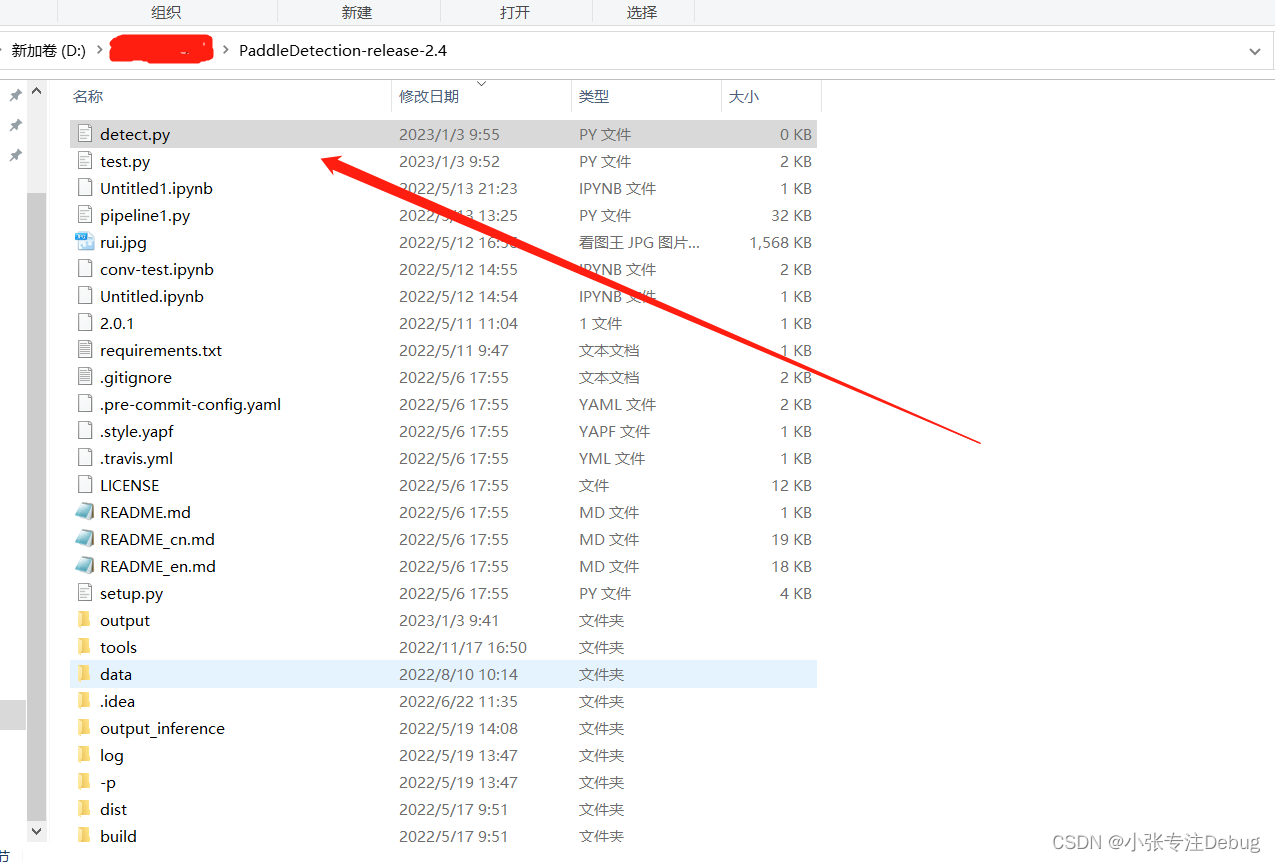Select the requirements.txt text document
The height and width of the screenshot is (862, 1275).
[160, 350]
